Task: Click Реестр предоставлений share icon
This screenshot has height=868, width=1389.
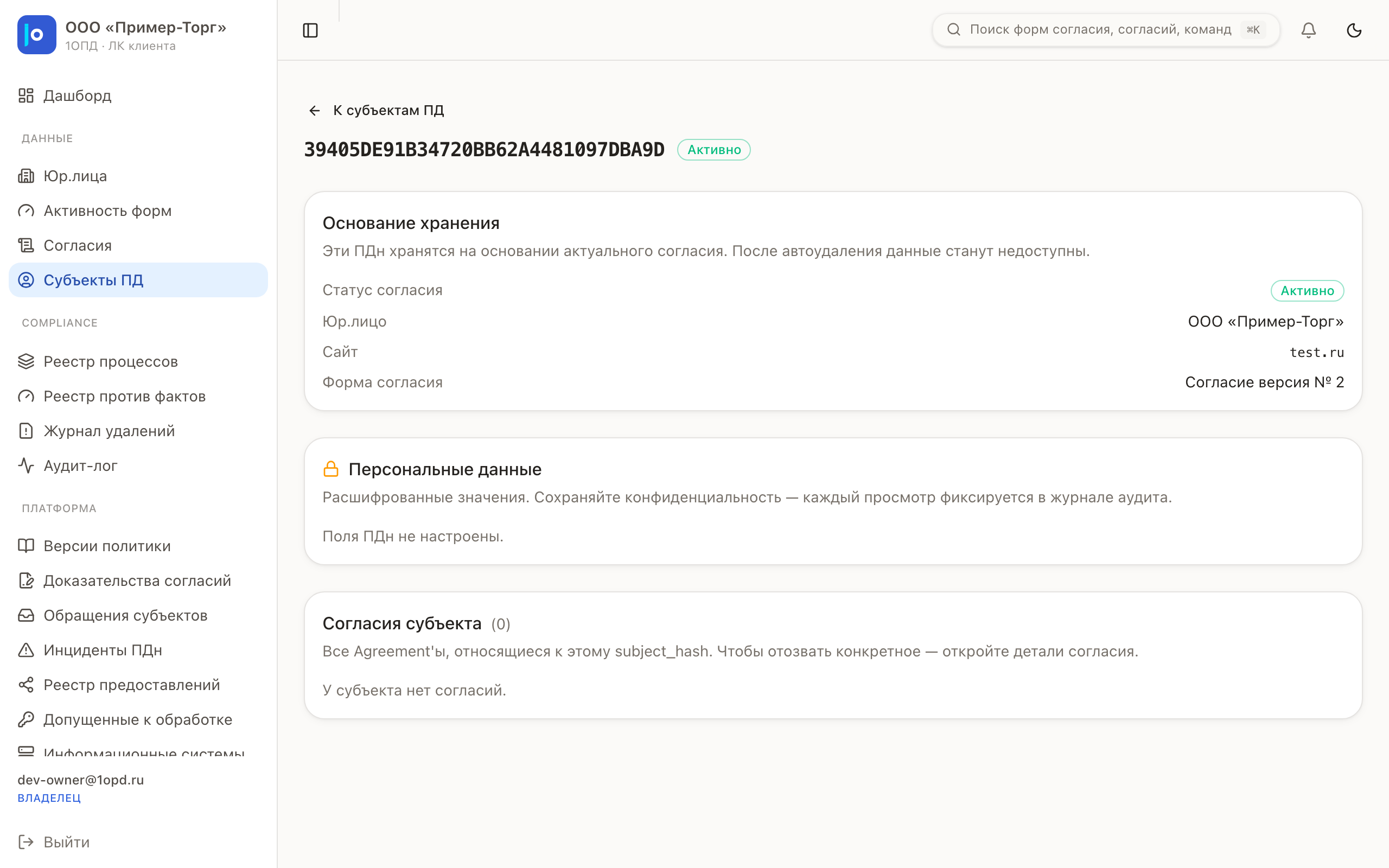Action: point(26,684)
